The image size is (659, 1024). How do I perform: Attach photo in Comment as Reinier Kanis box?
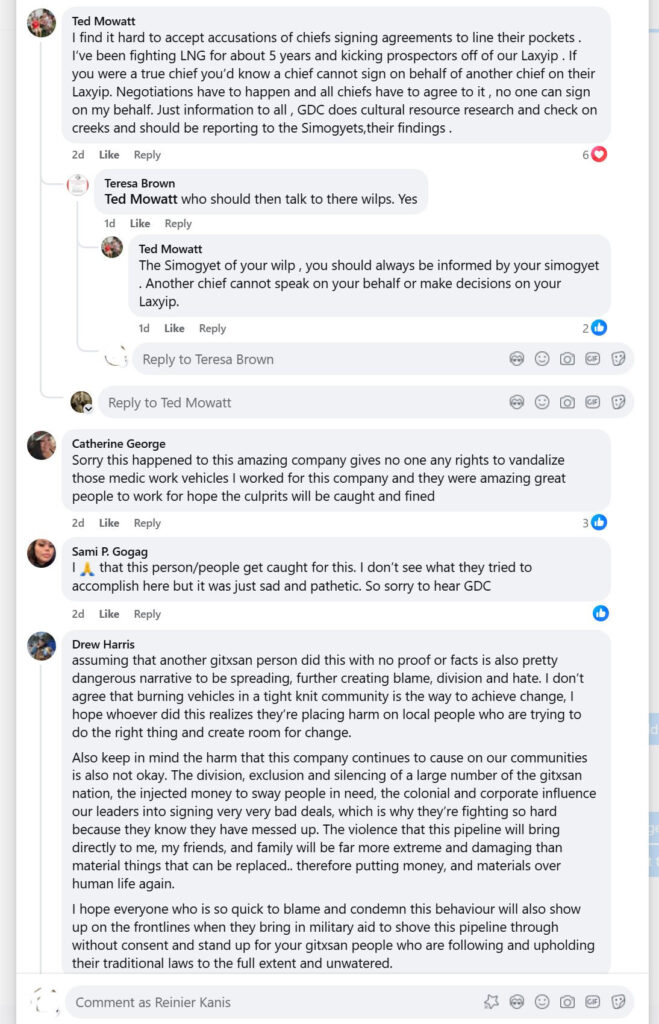(567, 1002)
